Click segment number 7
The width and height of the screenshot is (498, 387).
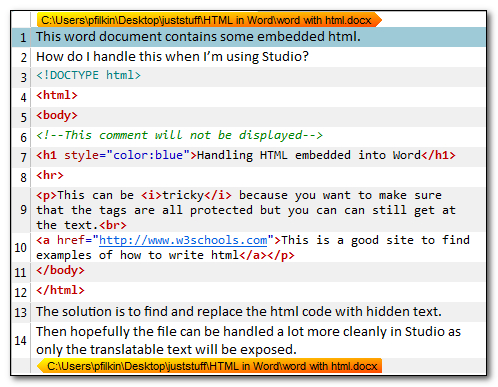[x=23, y=157]
